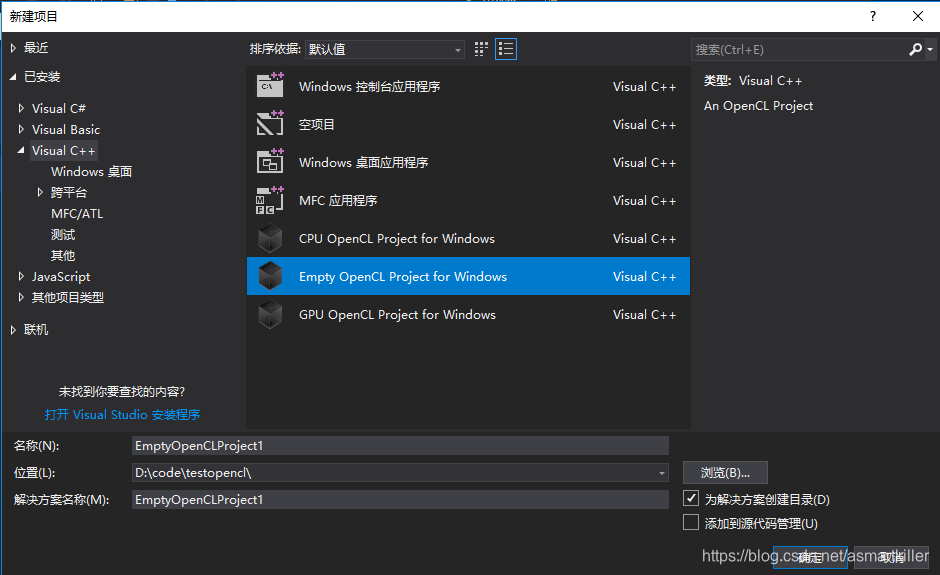Click the GPU OpenCL Project cube icon
This screenshot has width=940, height=575.
(x=270, y=314)
